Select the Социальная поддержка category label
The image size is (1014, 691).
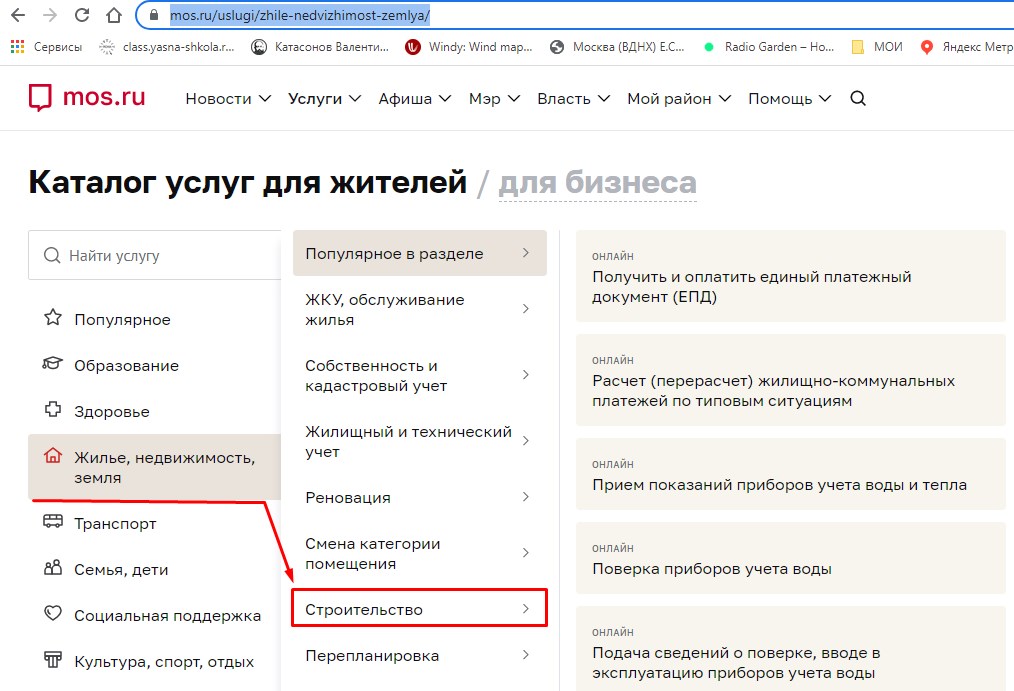[x=167, y=615]
